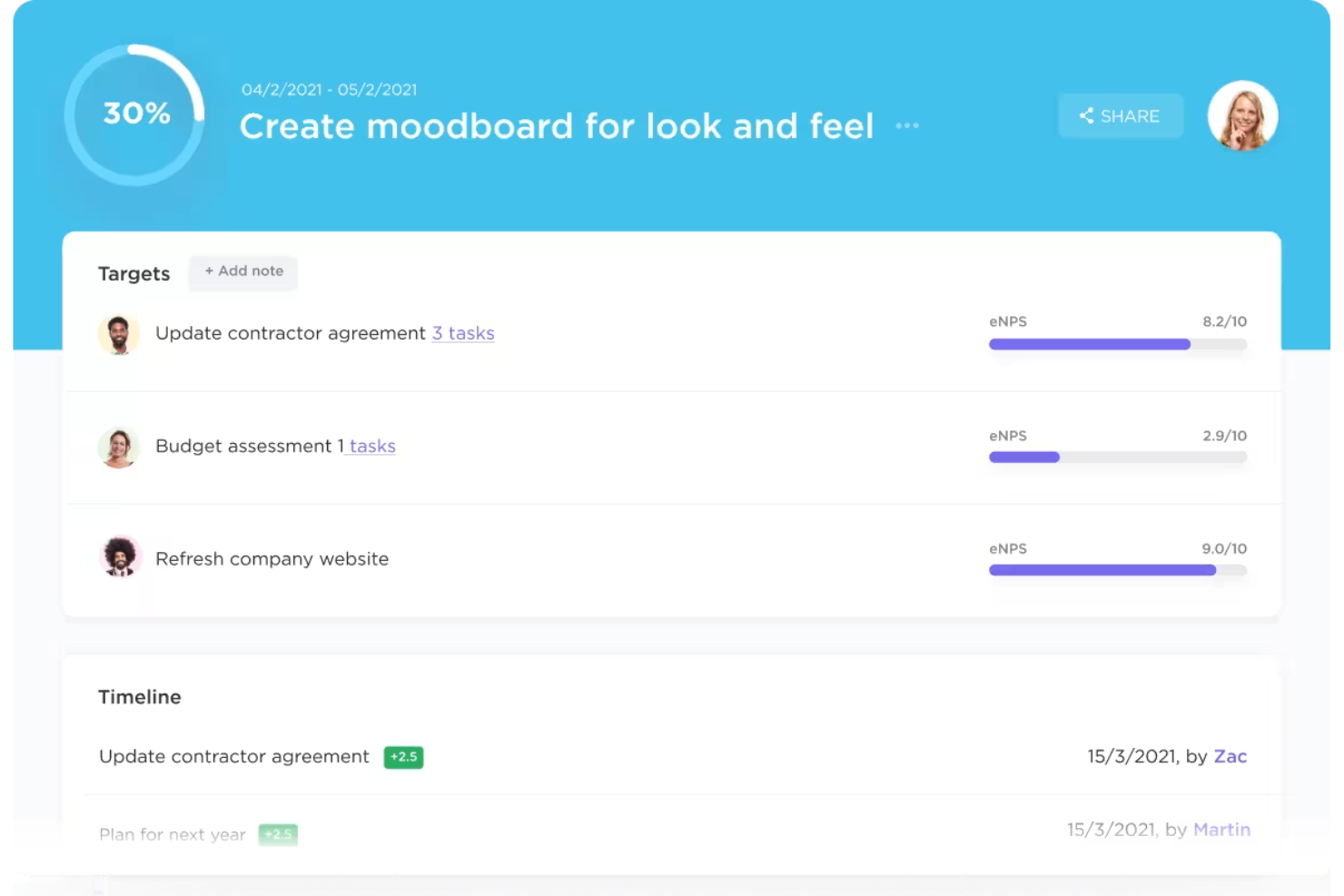The height and width of the screenshot is (896, 1344).
Task: Click the date range above the goal title
Action: point(330,89)
